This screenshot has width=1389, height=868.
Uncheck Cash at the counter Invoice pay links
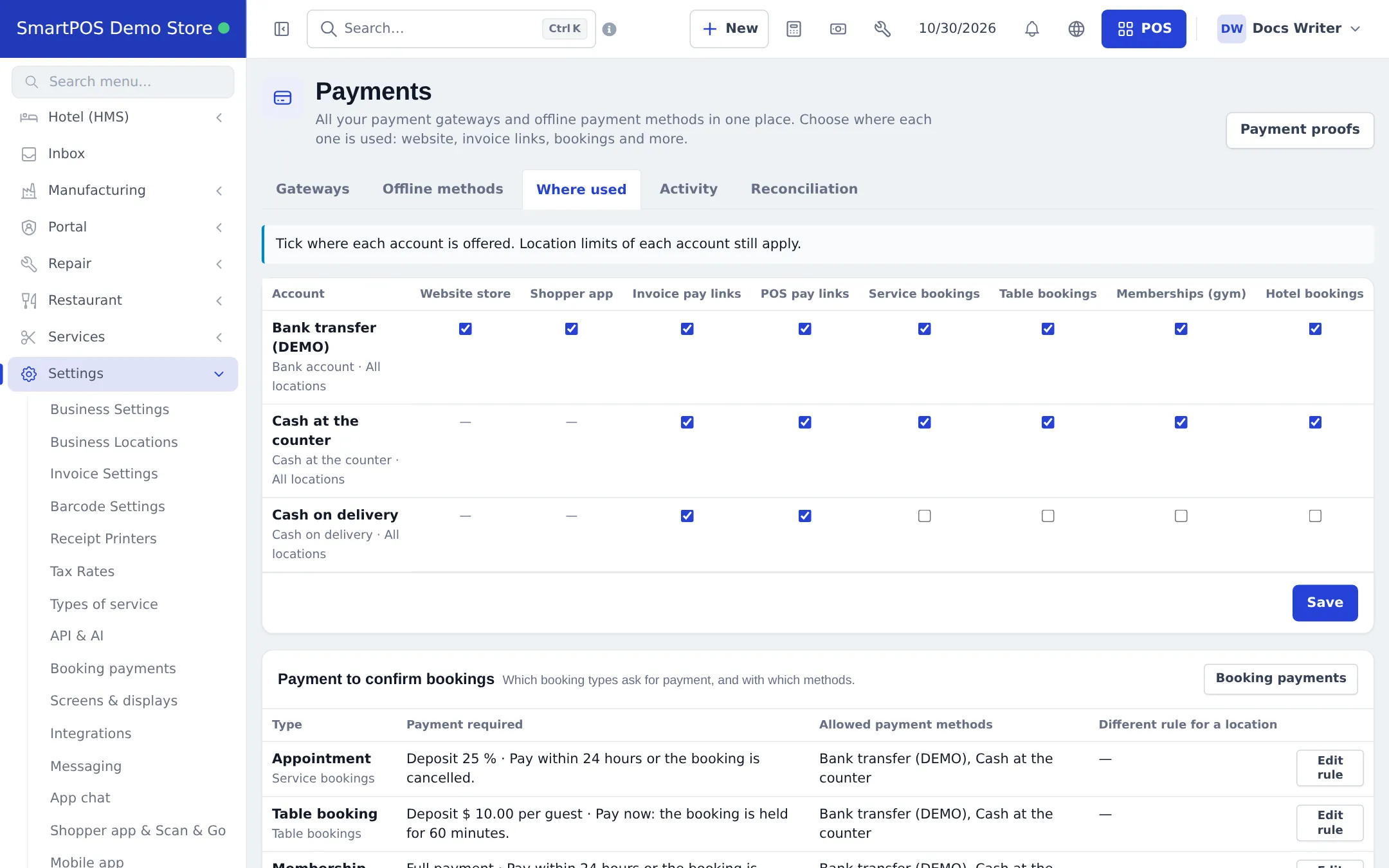tap(687, 422)
